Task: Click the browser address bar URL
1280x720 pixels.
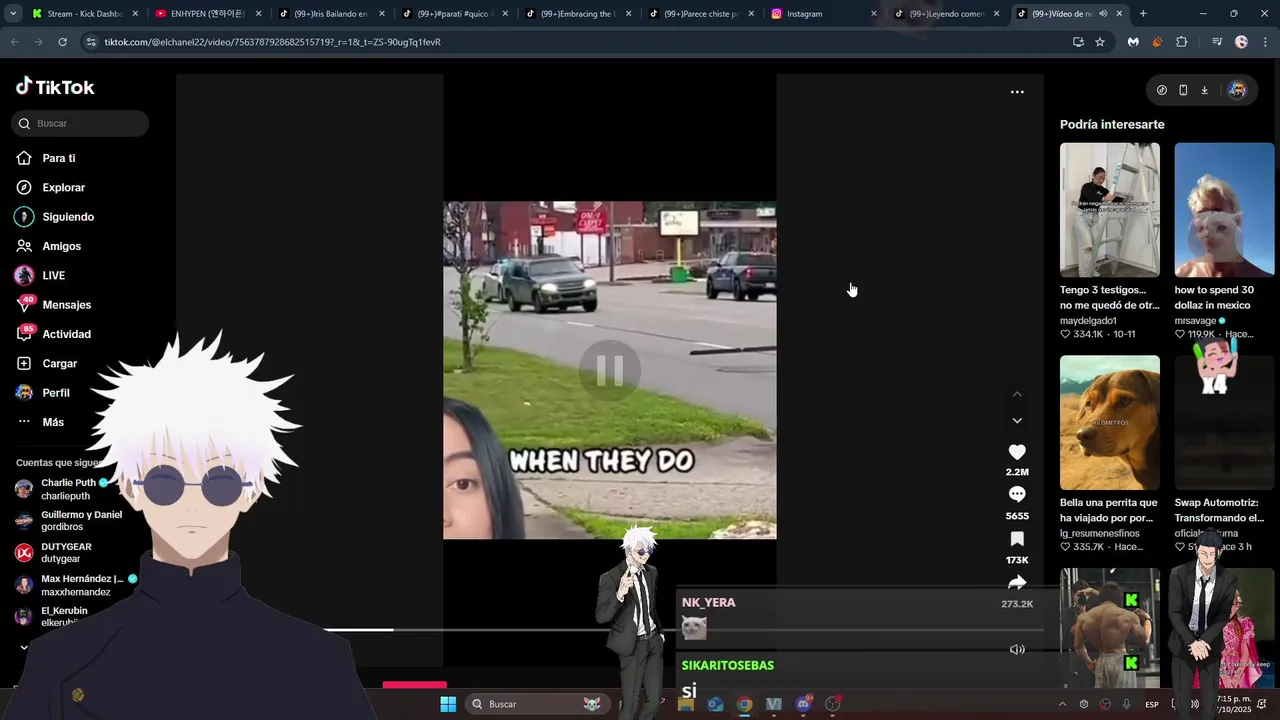Action: click(272, 42)
